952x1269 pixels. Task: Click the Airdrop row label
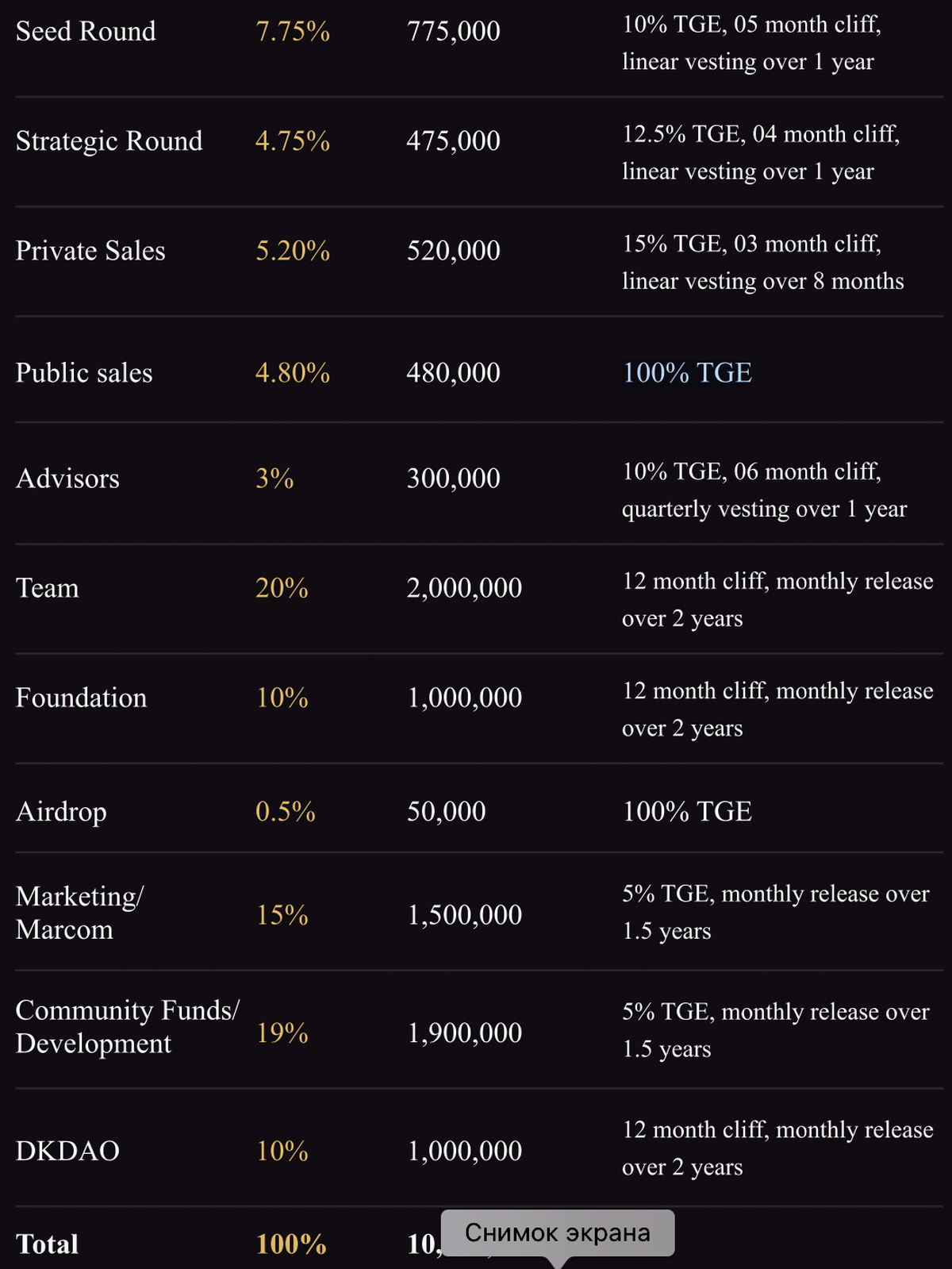(61, 812)
